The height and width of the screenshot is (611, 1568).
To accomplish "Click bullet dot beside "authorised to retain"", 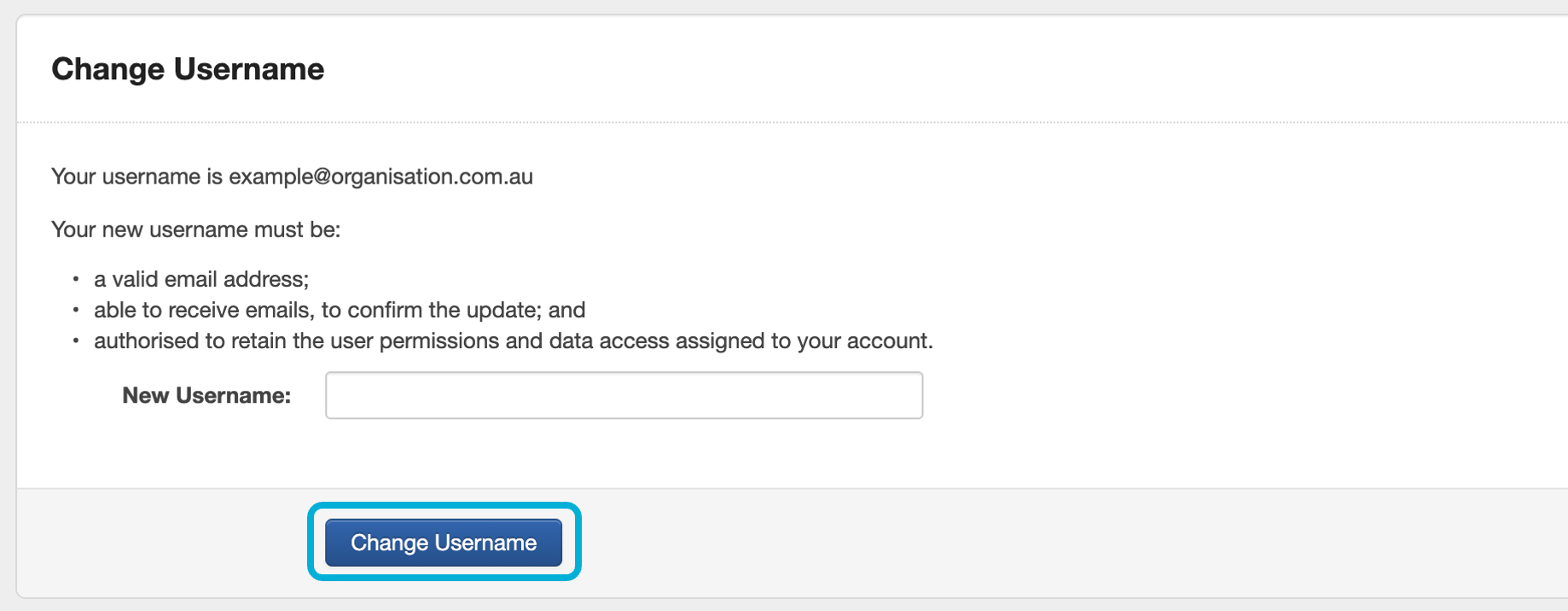I will [76, 340].
